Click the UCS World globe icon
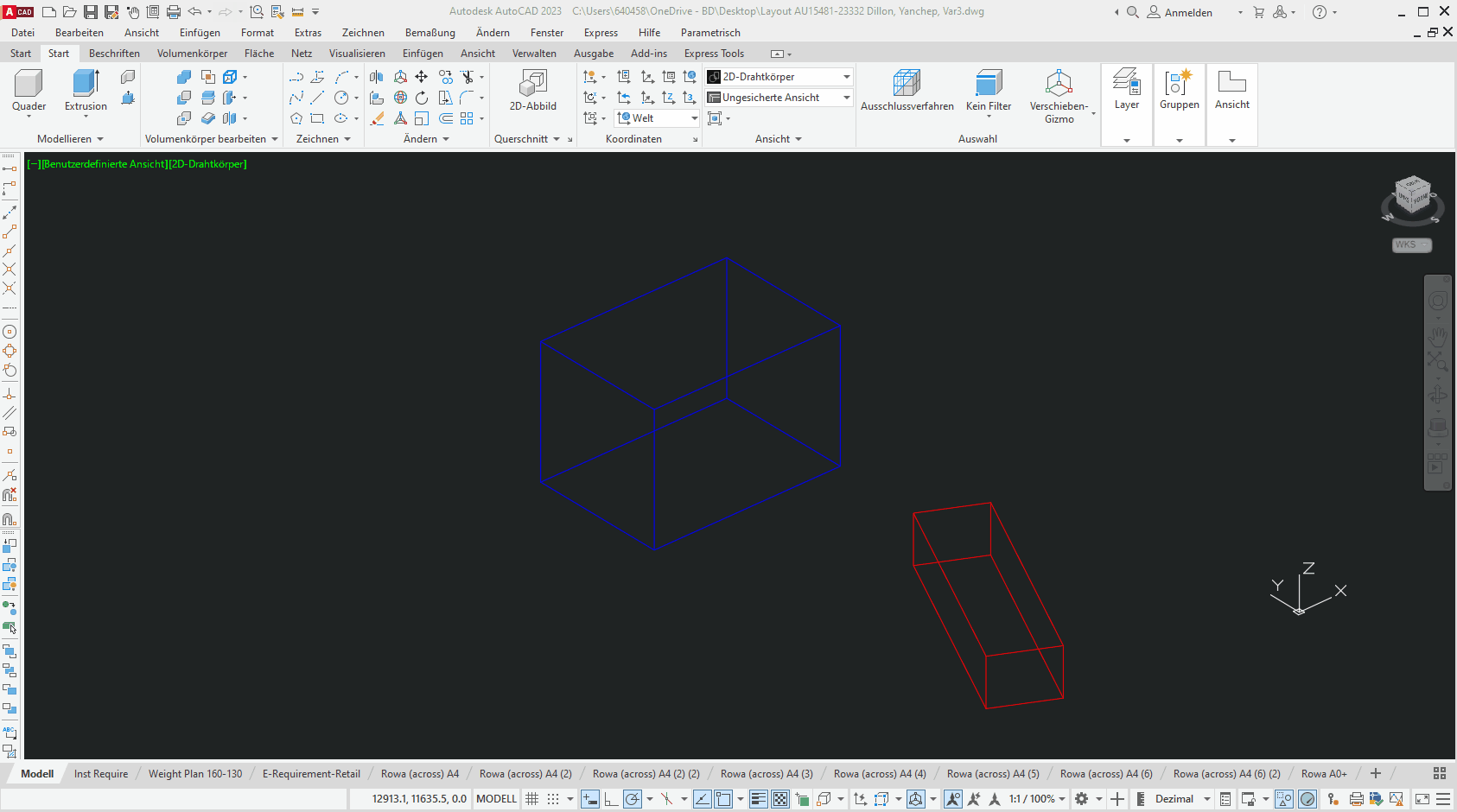 point(690,77)
